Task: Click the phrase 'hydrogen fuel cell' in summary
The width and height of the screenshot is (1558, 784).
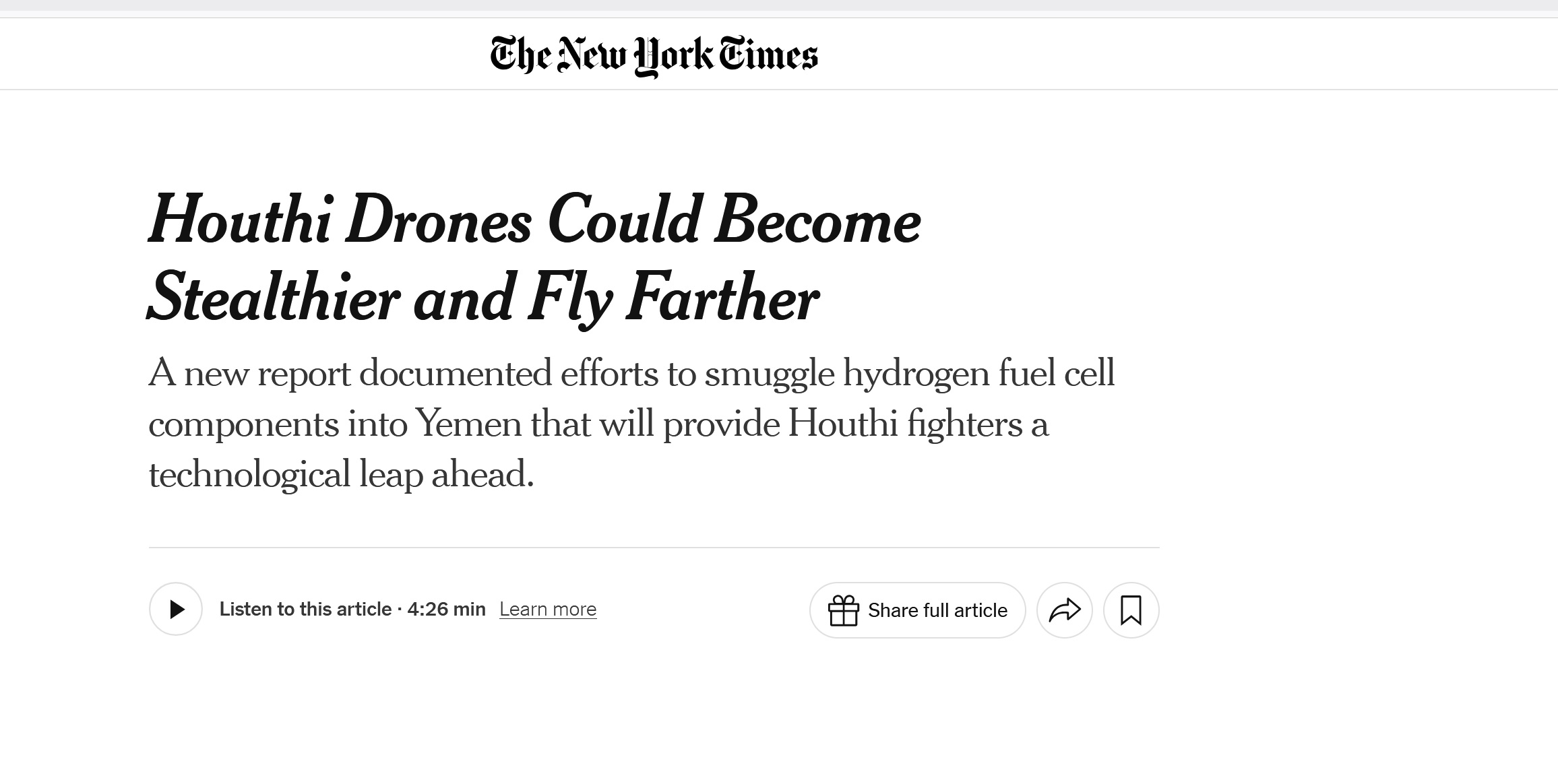Action: pyautogui.click(x=978, y=374)
